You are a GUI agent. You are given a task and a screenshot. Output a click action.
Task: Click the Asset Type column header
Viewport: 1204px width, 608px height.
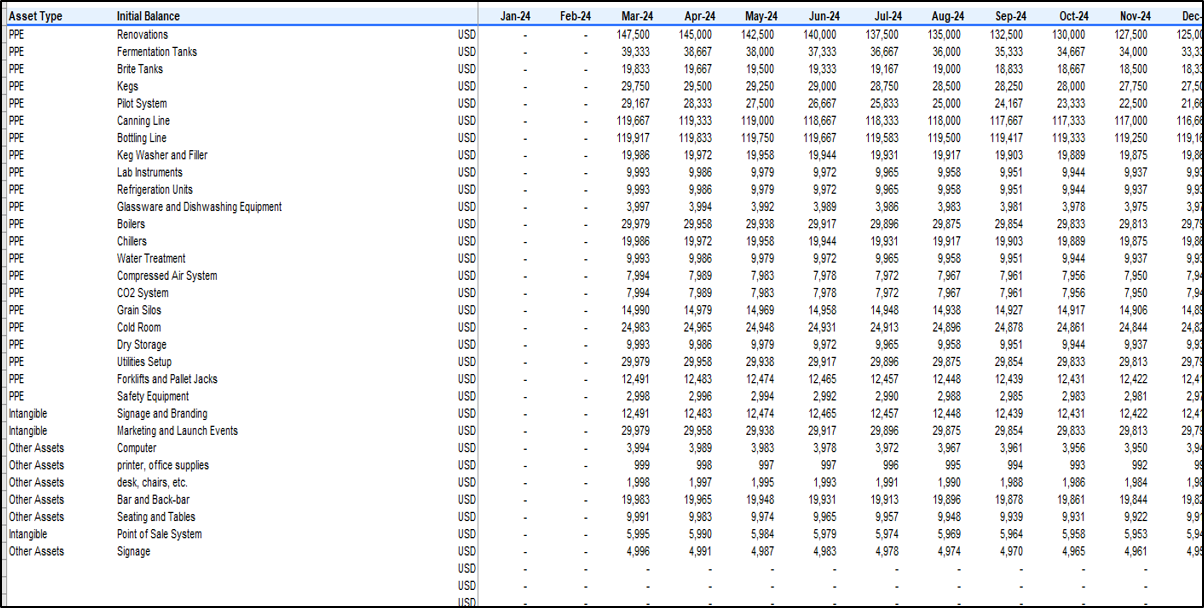[x=36, y=16]
